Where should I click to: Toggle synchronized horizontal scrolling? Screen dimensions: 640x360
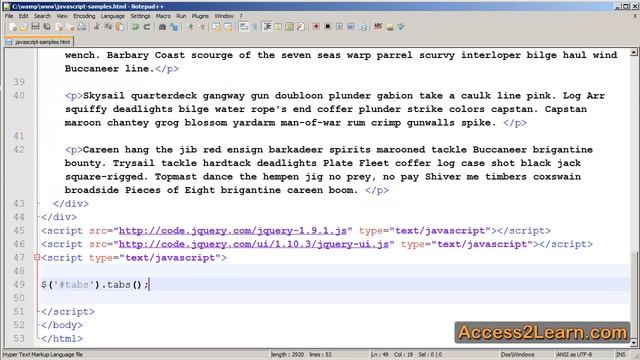pos(228,27)
